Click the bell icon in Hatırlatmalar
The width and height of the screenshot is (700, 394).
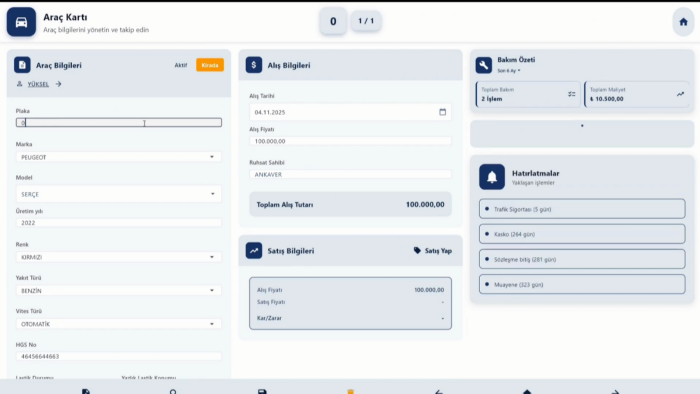[x=492, y=177]
